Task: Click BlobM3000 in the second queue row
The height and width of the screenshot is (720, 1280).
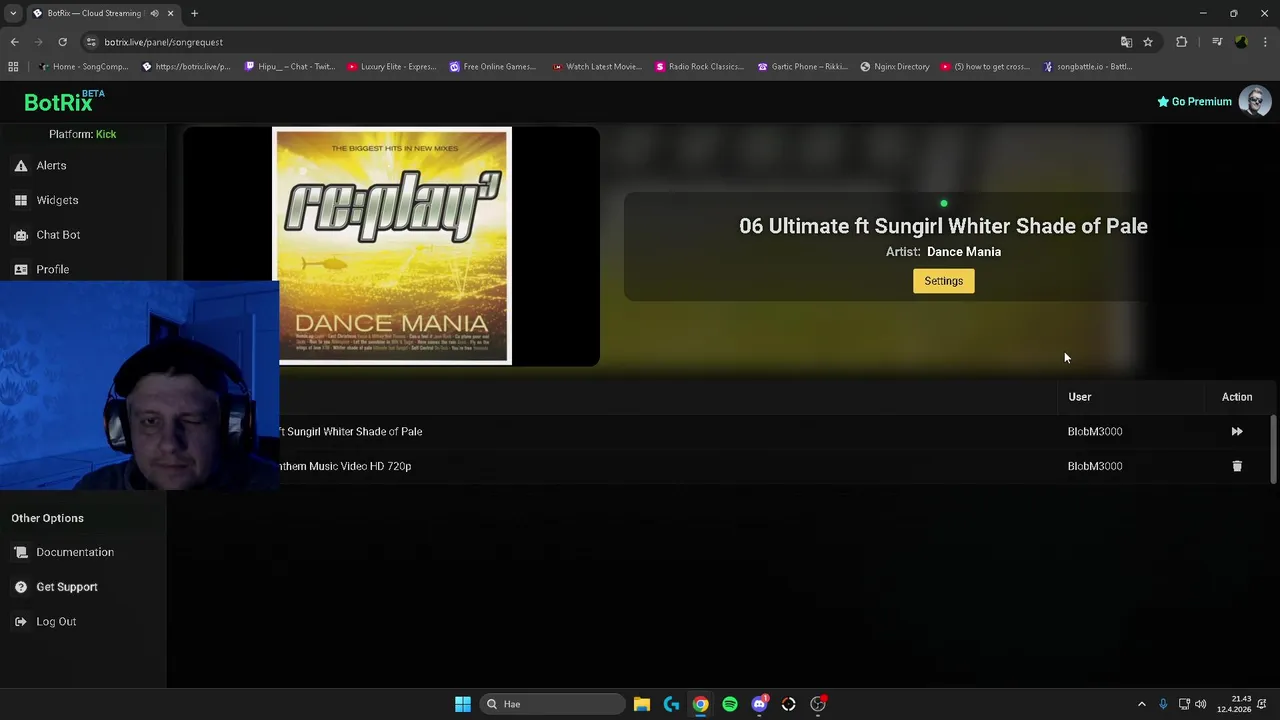Action: pos(1095,466)
